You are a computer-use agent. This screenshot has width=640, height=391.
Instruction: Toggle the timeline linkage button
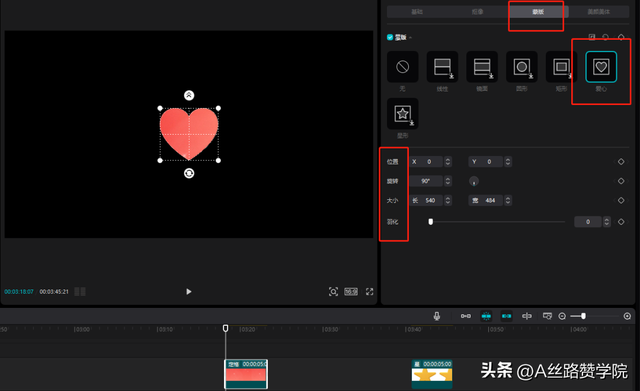click(507, 316)
